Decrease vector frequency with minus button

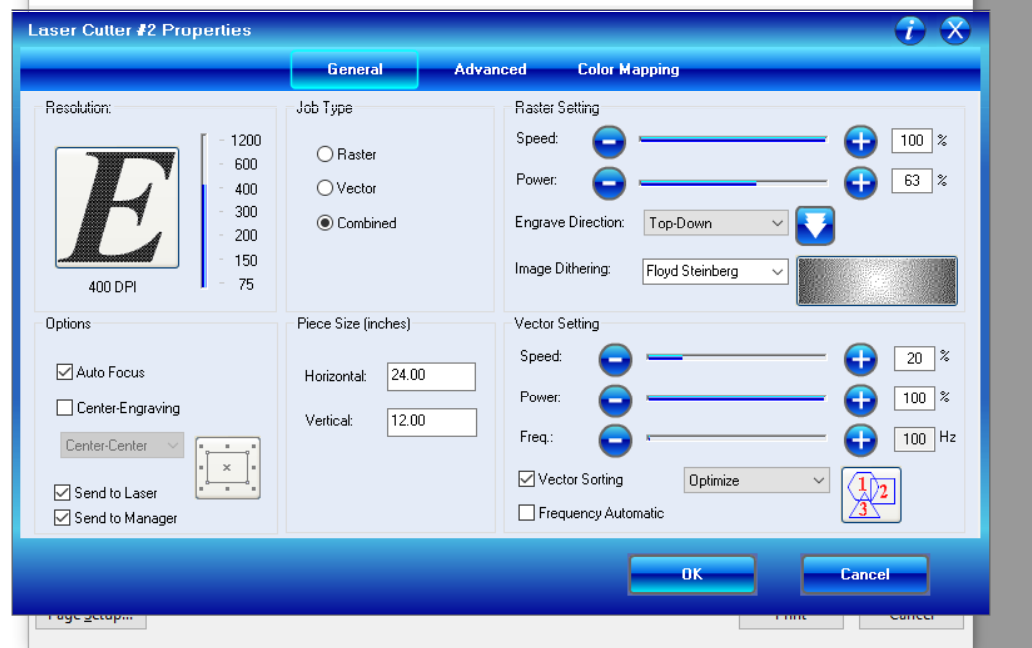[x=615, y=440]
